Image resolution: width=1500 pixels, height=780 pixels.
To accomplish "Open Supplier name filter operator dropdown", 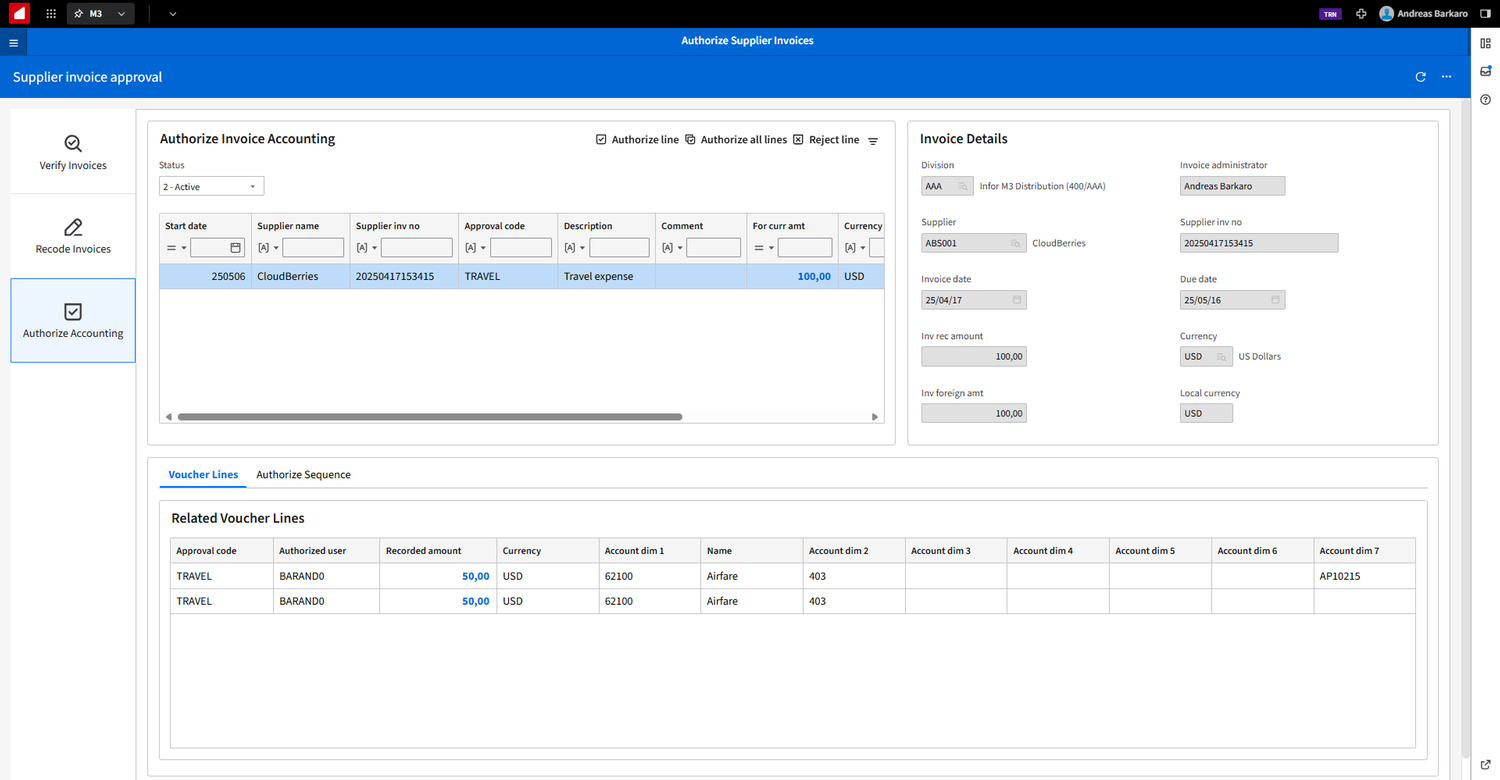I will pyautogui.click(x=269, y=248).
